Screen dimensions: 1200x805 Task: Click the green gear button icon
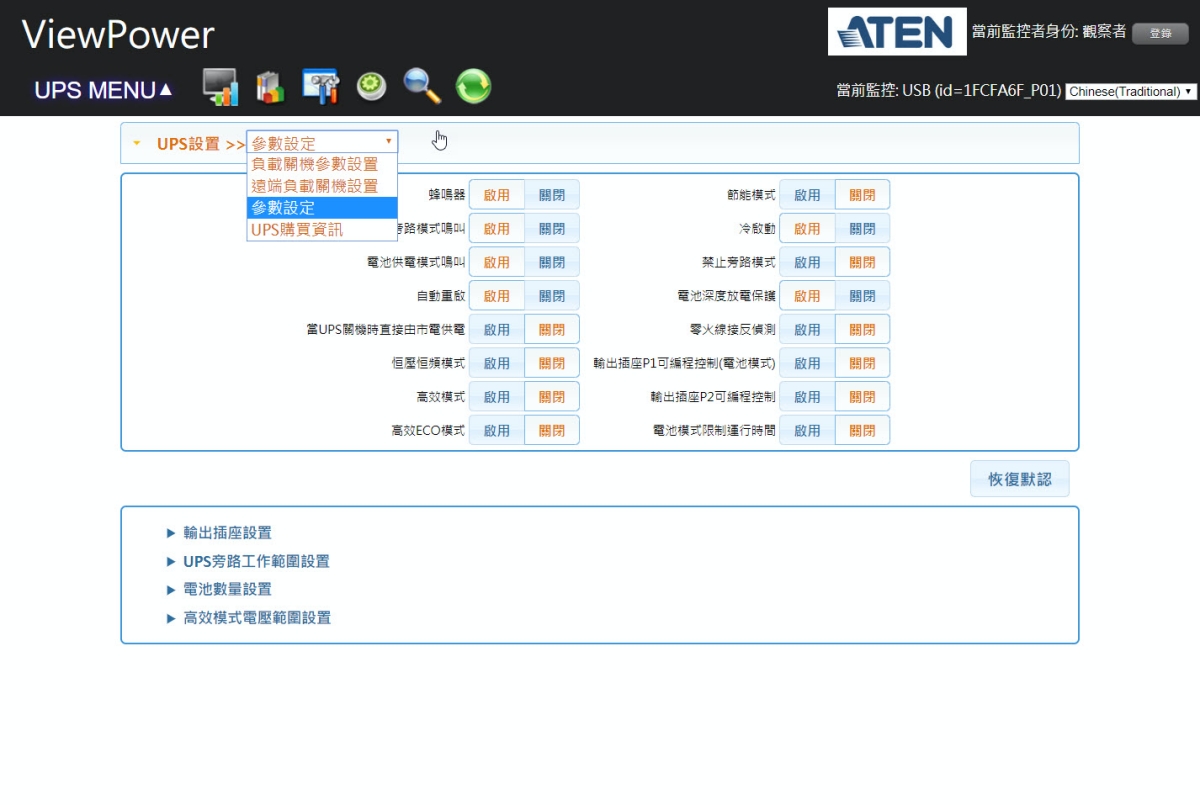coord(372,87)
